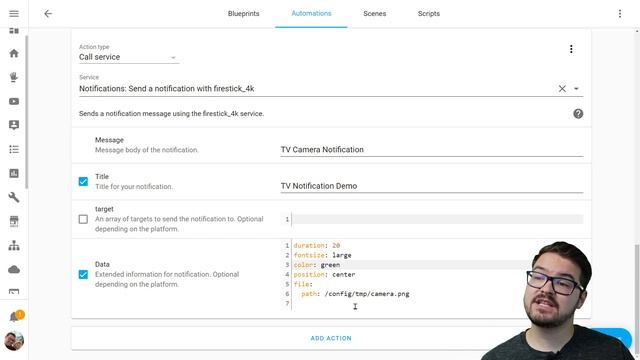Image resolution: width=640 pixels, height=360 pixels.
Task: Open the user profile avatar
Action: [x=14, y=341]
